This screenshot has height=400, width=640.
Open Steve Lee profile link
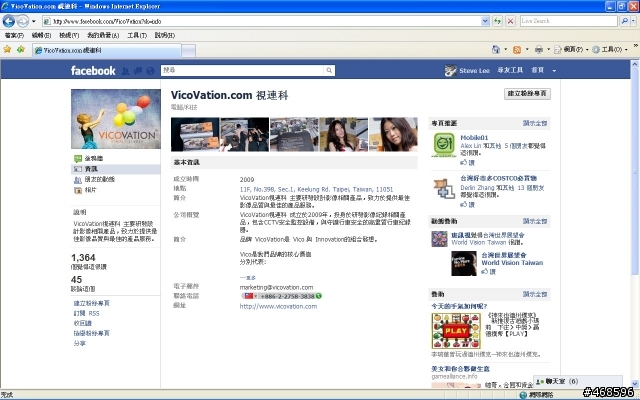pyautogui.click(x=474, y=71)
